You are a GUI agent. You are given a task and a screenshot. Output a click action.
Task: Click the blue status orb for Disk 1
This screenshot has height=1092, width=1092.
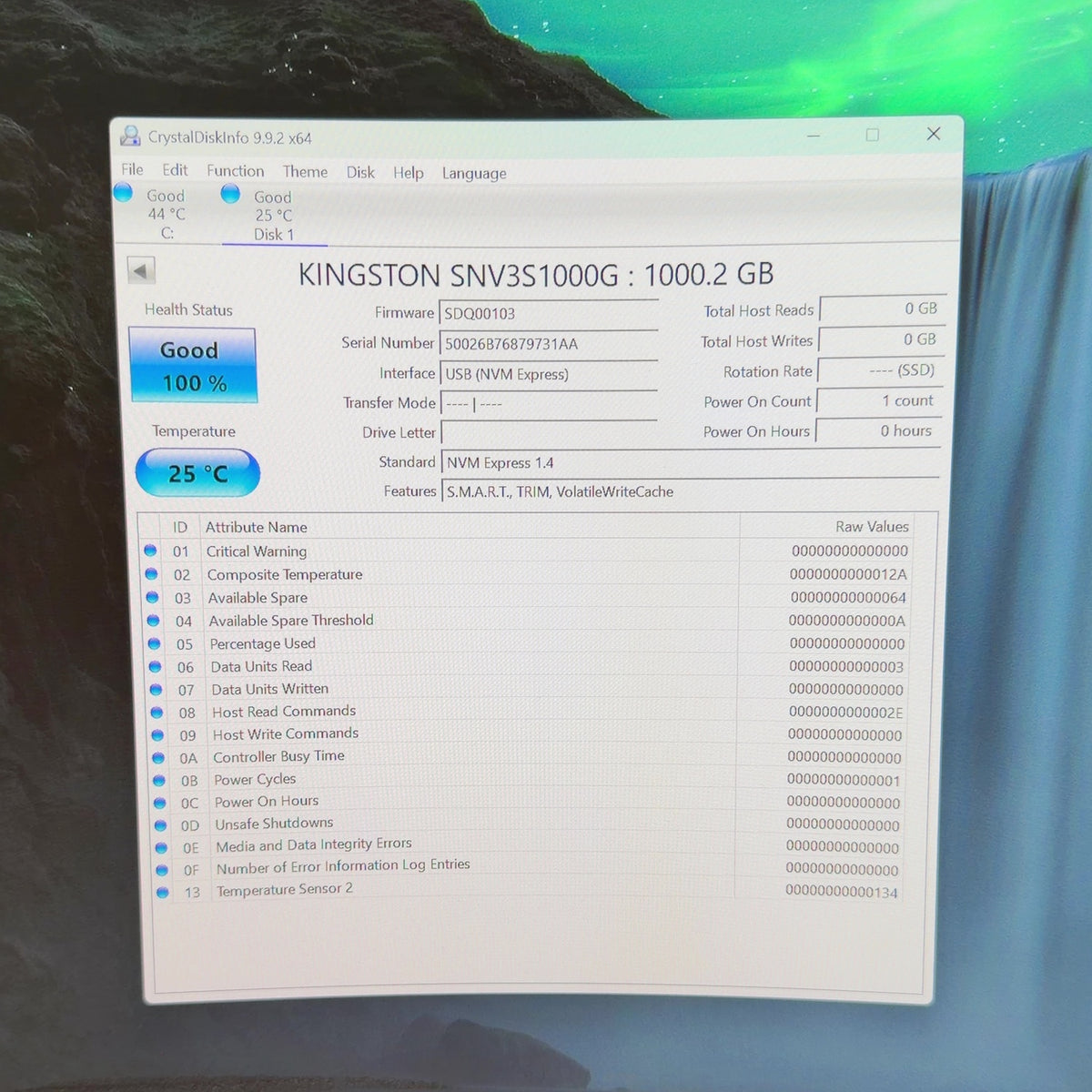[x=230, y=193]
